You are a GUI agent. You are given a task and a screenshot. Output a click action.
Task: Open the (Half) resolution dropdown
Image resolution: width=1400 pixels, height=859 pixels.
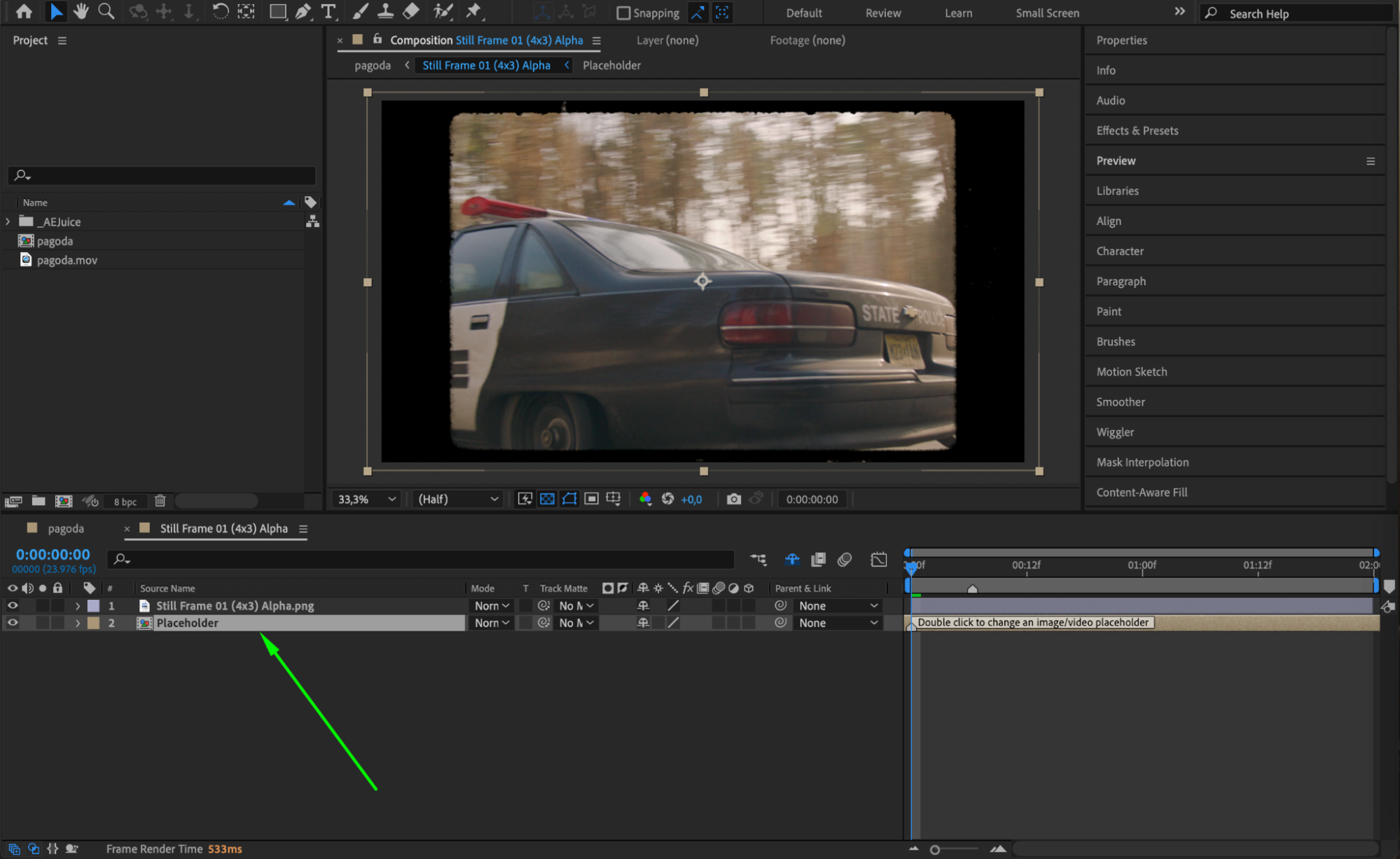458,499
